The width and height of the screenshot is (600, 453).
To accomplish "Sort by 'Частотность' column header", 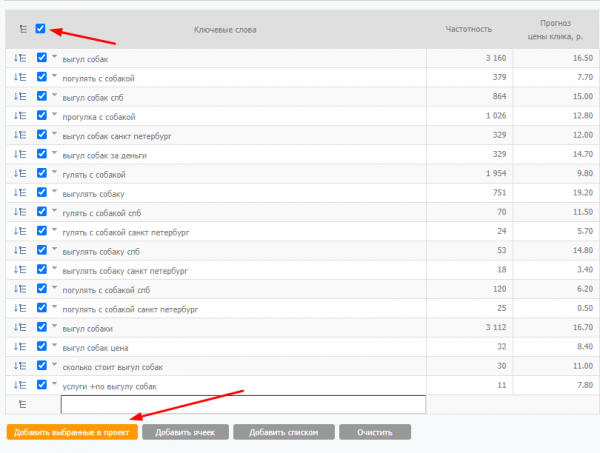I will (x=468, y=30).
